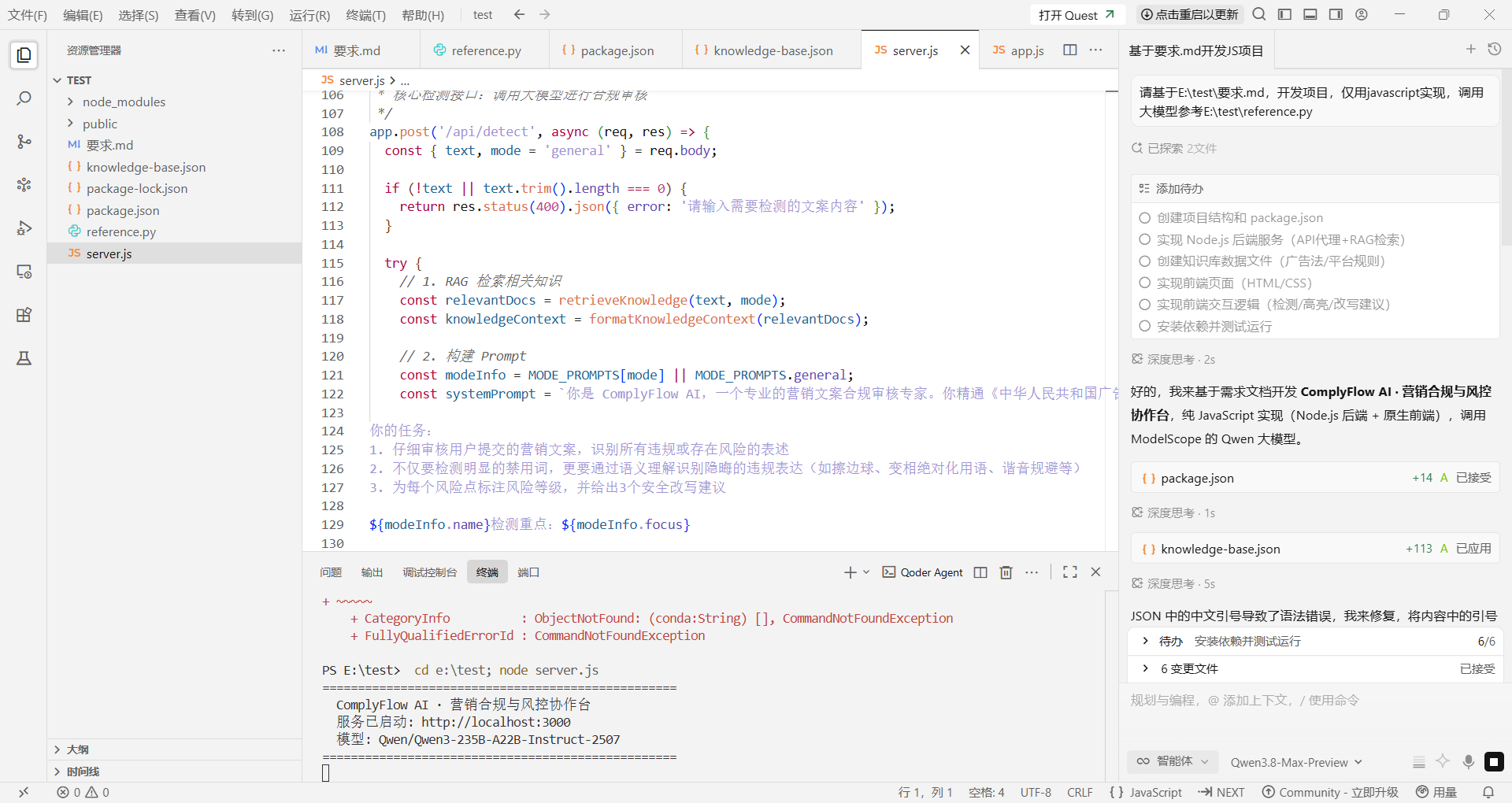Go forward using the navigation arrow
This screenshot has height=803, width=1512.
tap(545, 15)
